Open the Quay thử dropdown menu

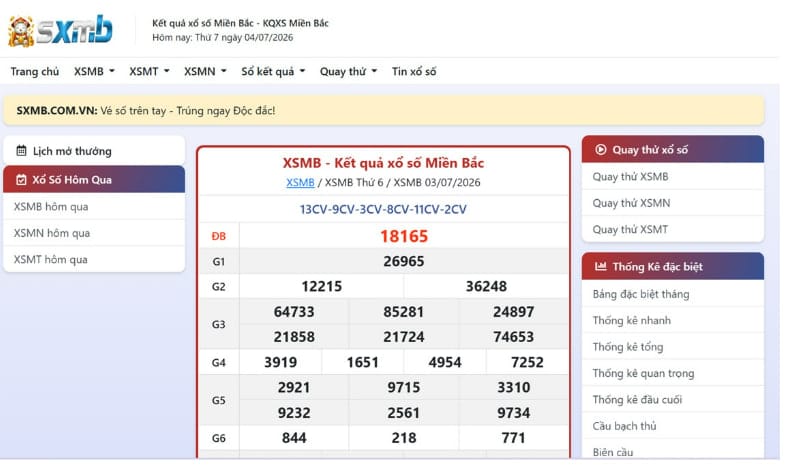point(349,71)
